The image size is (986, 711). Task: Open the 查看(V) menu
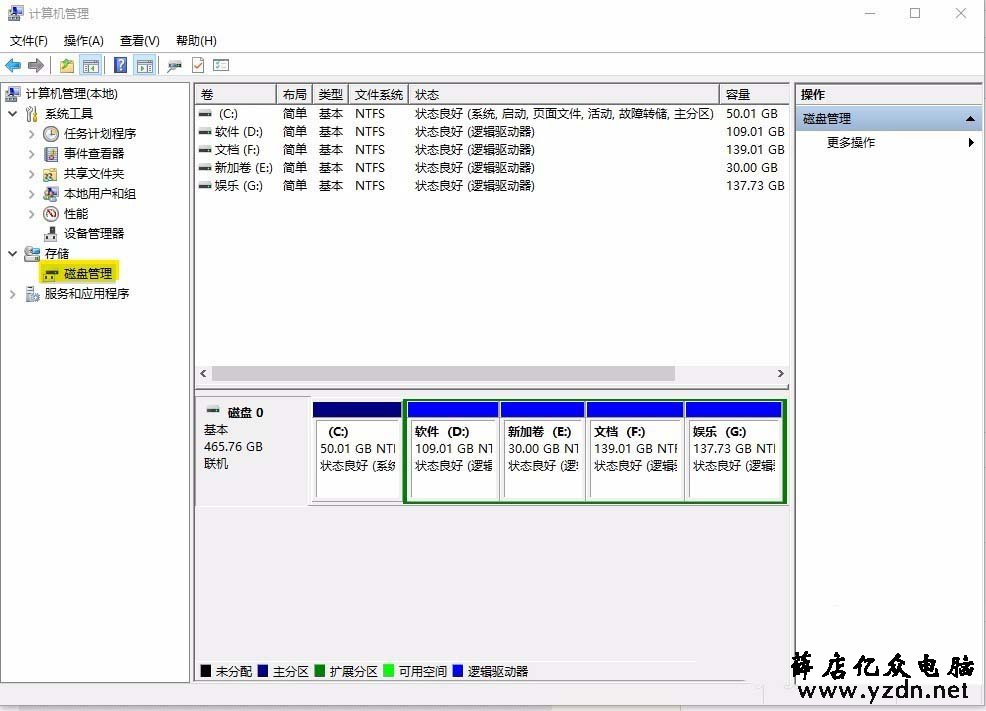click(x=140, y=41)
